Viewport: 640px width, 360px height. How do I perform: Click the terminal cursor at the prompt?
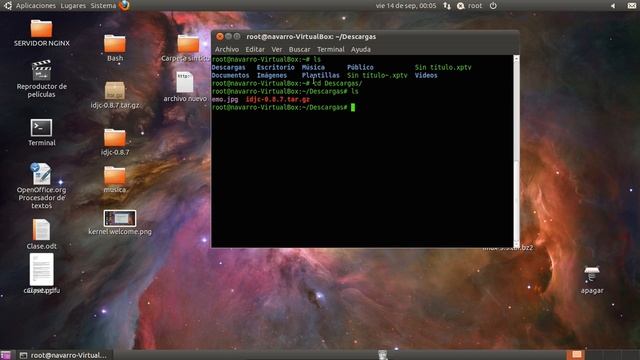pyautogui.click(x=353, y=107)
